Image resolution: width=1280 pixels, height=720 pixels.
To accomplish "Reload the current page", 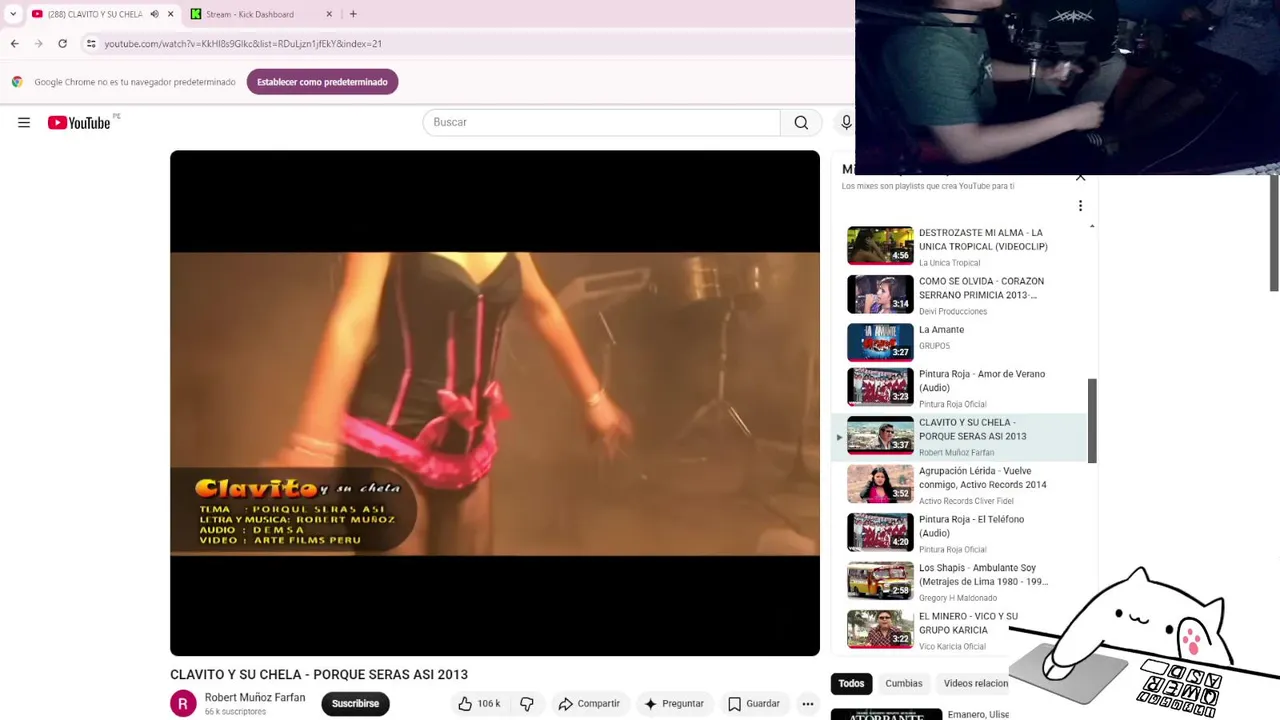I will click(62, 44).
